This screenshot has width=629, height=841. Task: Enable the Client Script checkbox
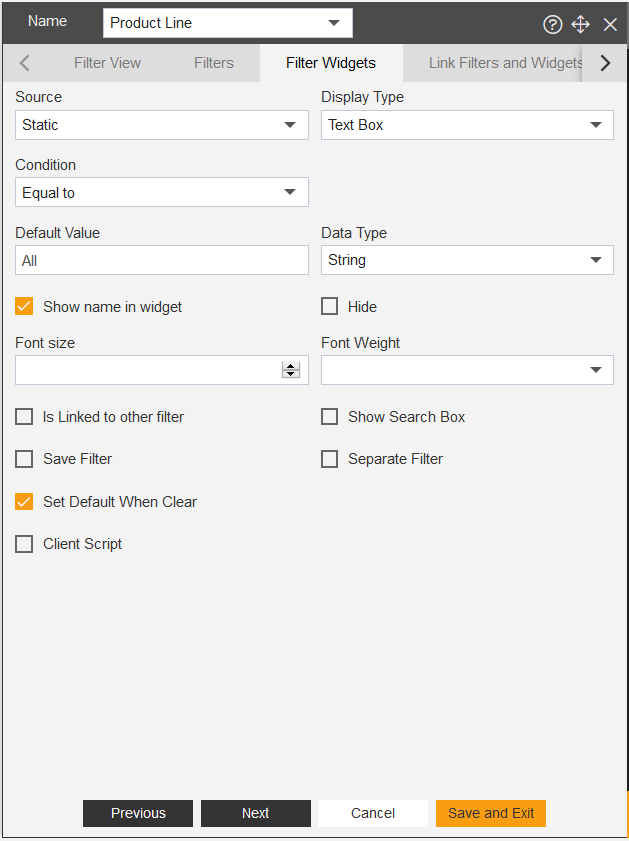click(x=24, y=544)
